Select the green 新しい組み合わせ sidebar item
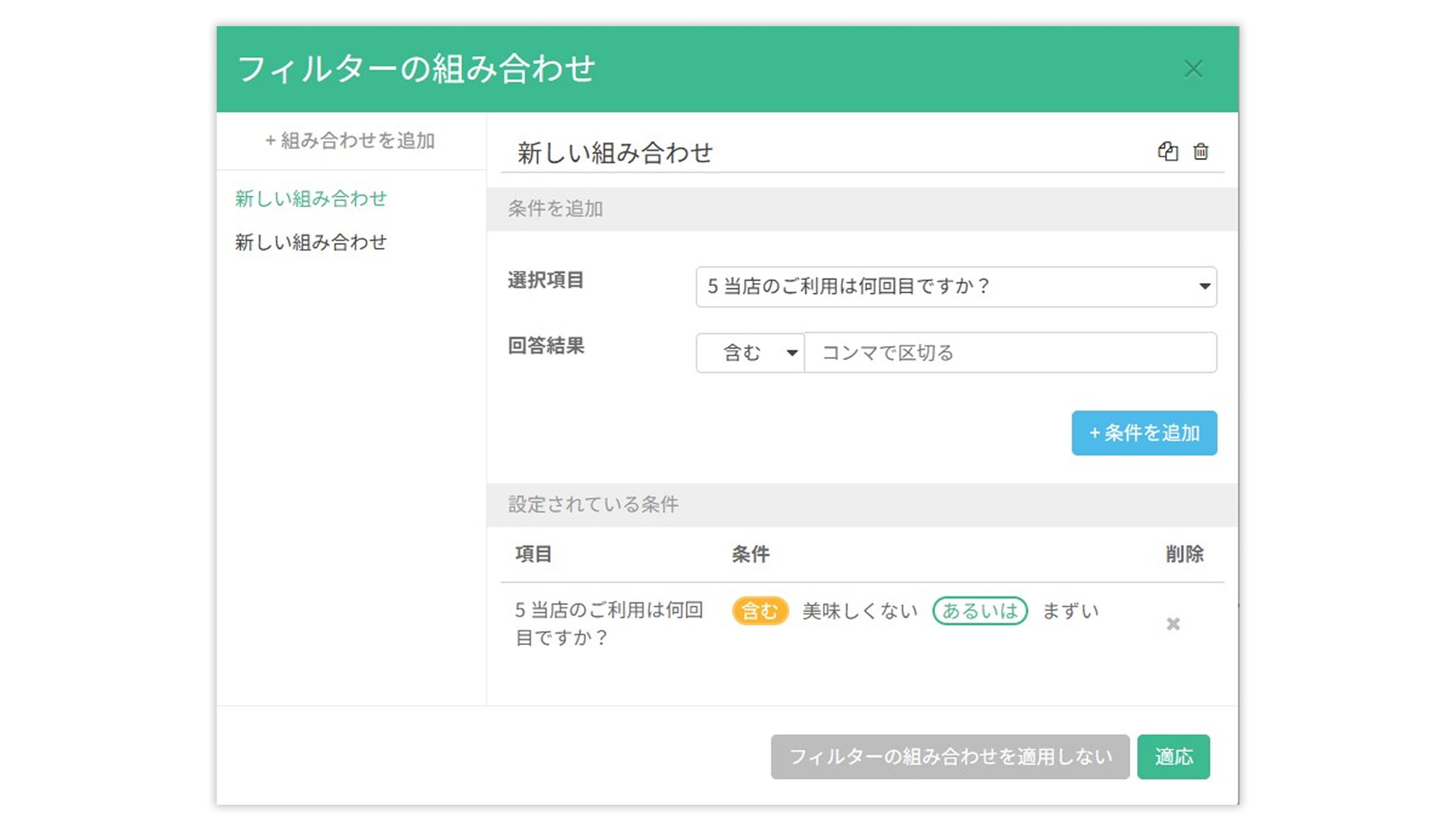This screenshot has height=831, width=1456. [311, 199]
